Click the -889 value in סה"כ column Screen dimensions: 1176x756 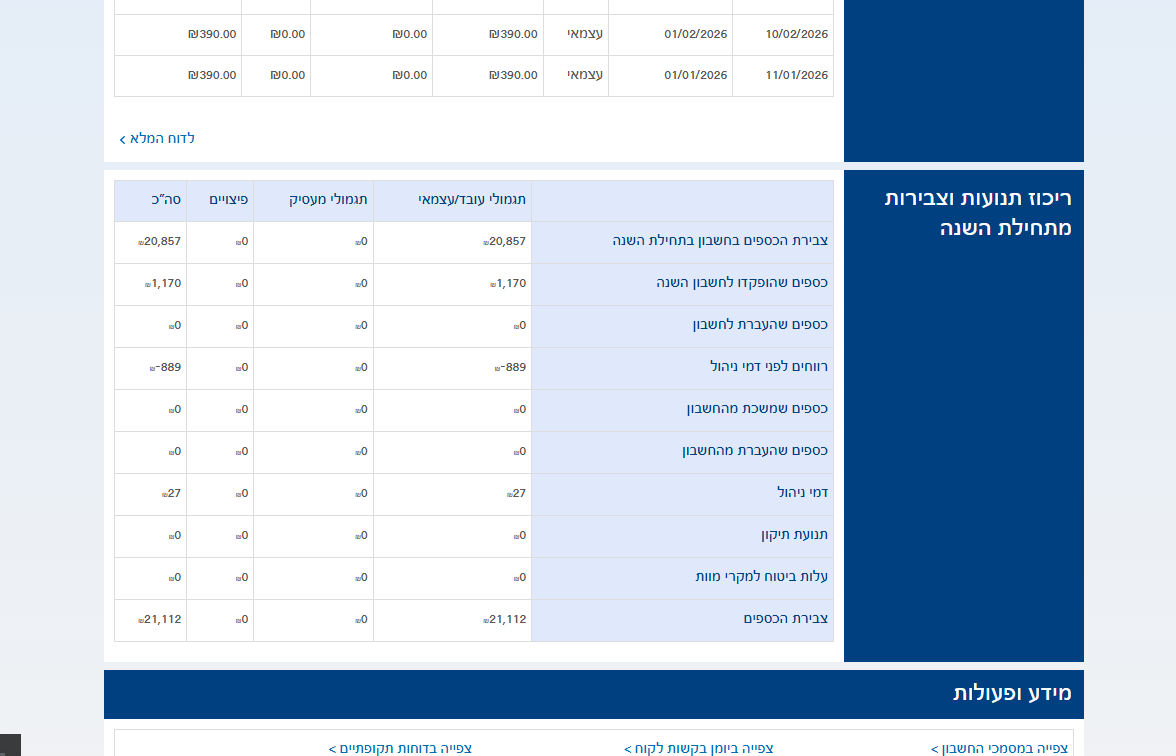coord(167,367)
